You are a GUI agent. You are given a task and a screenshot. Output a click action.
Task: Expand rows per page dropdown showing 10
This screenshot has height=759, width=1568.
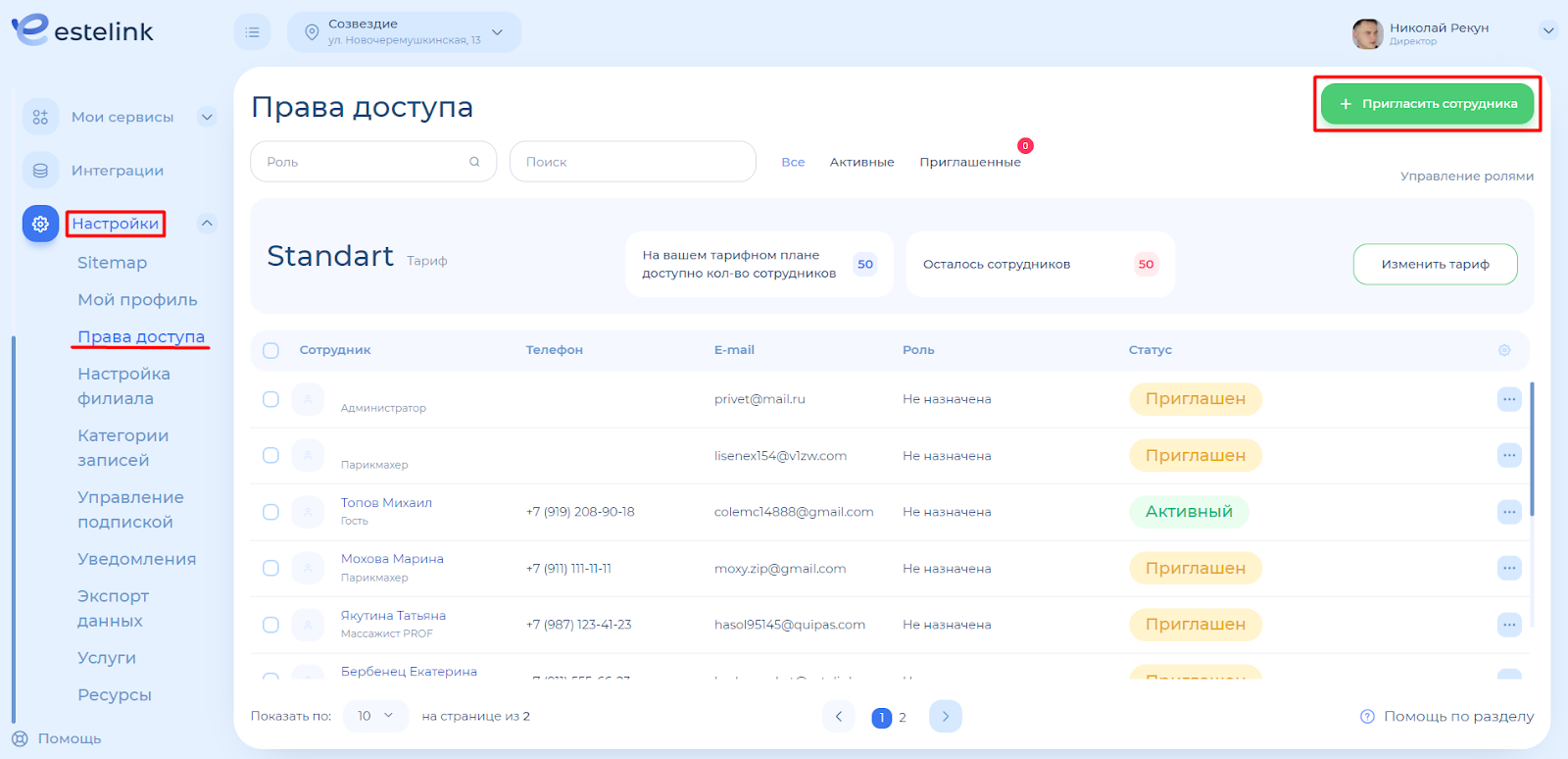coord(374,717)
